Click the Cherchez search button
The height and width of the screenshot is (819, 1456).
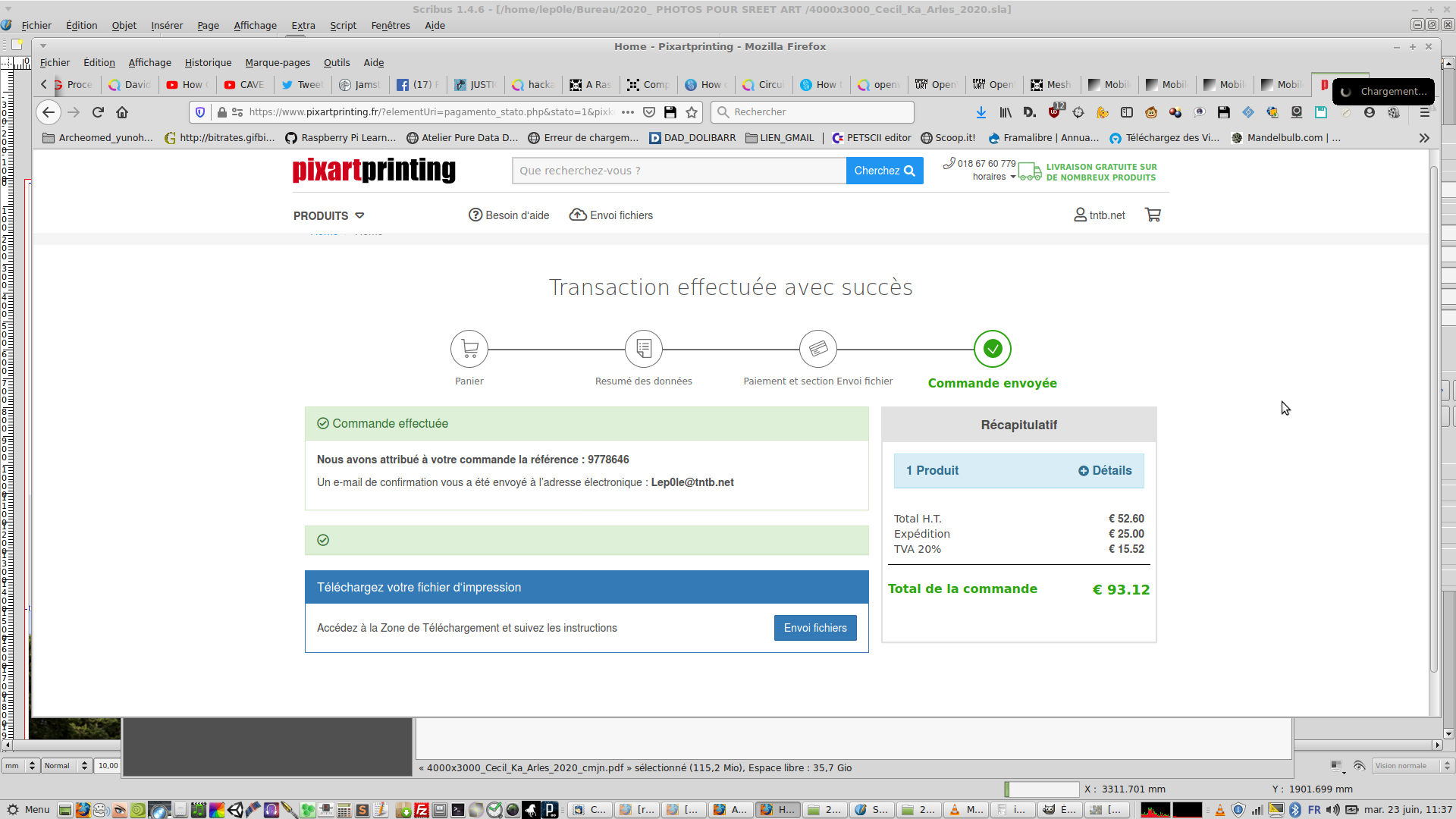[x=884, y=171]
